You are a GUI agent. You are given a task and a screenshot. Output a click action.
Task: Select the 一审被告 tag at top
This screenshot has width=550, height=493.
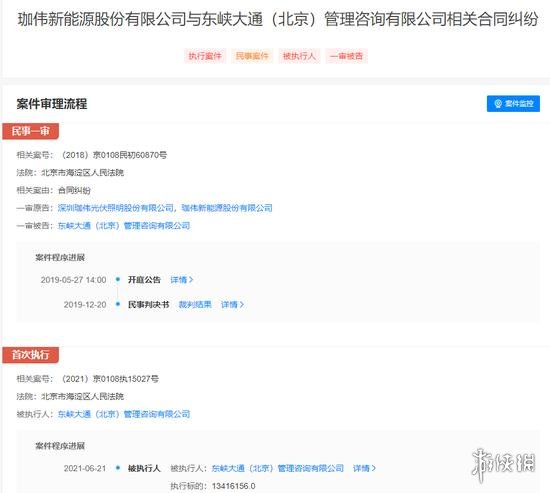pos(347,56)
